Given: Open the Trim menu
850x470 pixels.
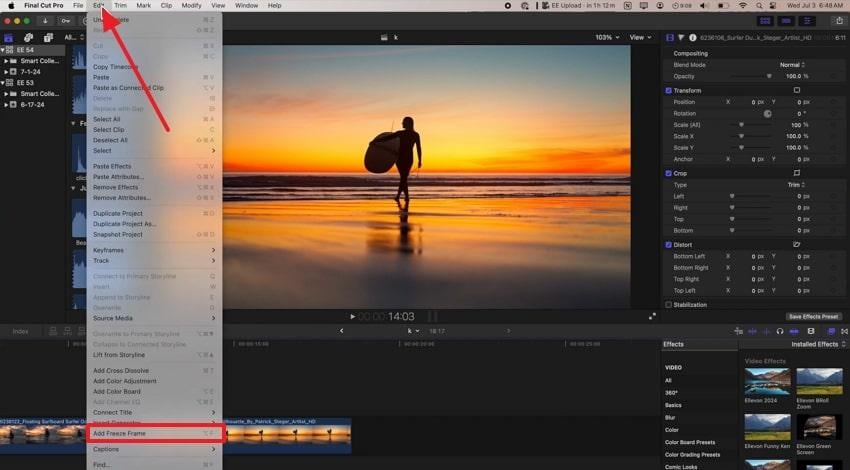Looking at the screenshot, I should pyautogui.click(x=120, y=5).
